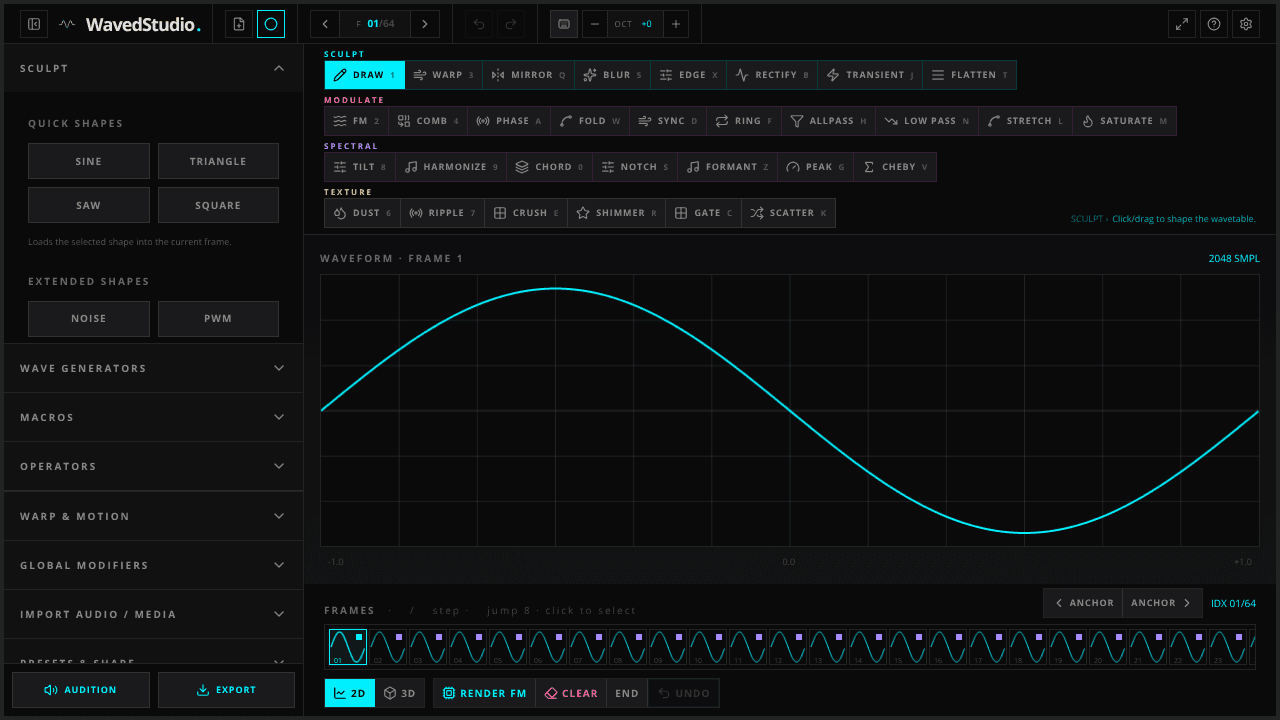The height and width of the screenshot is (720, 1280).
Task: Click the Render FM button
Action: tap(484, 693)
